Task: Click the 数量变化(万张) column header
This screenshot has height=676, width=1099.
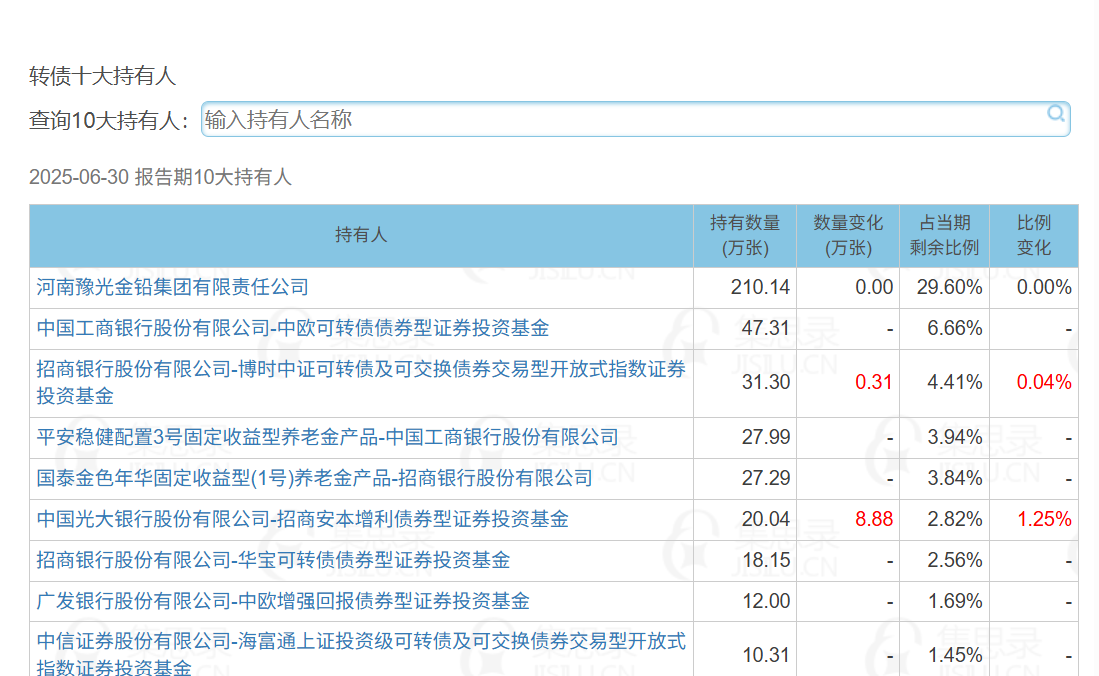Action: pyautogui.click(x=848, y=236)
